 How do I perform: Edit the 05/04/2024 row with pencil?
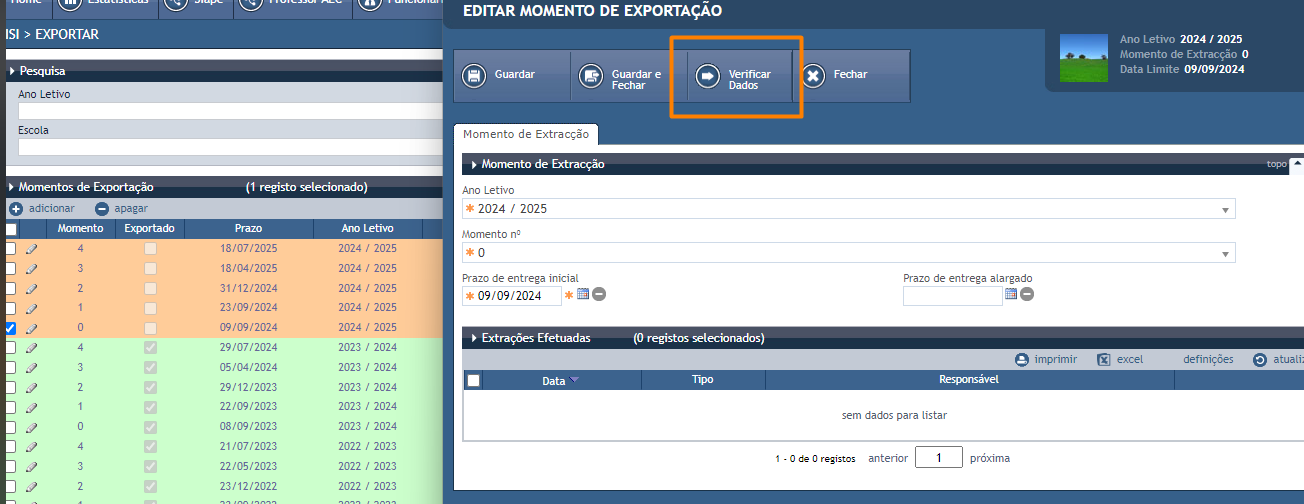31,367
